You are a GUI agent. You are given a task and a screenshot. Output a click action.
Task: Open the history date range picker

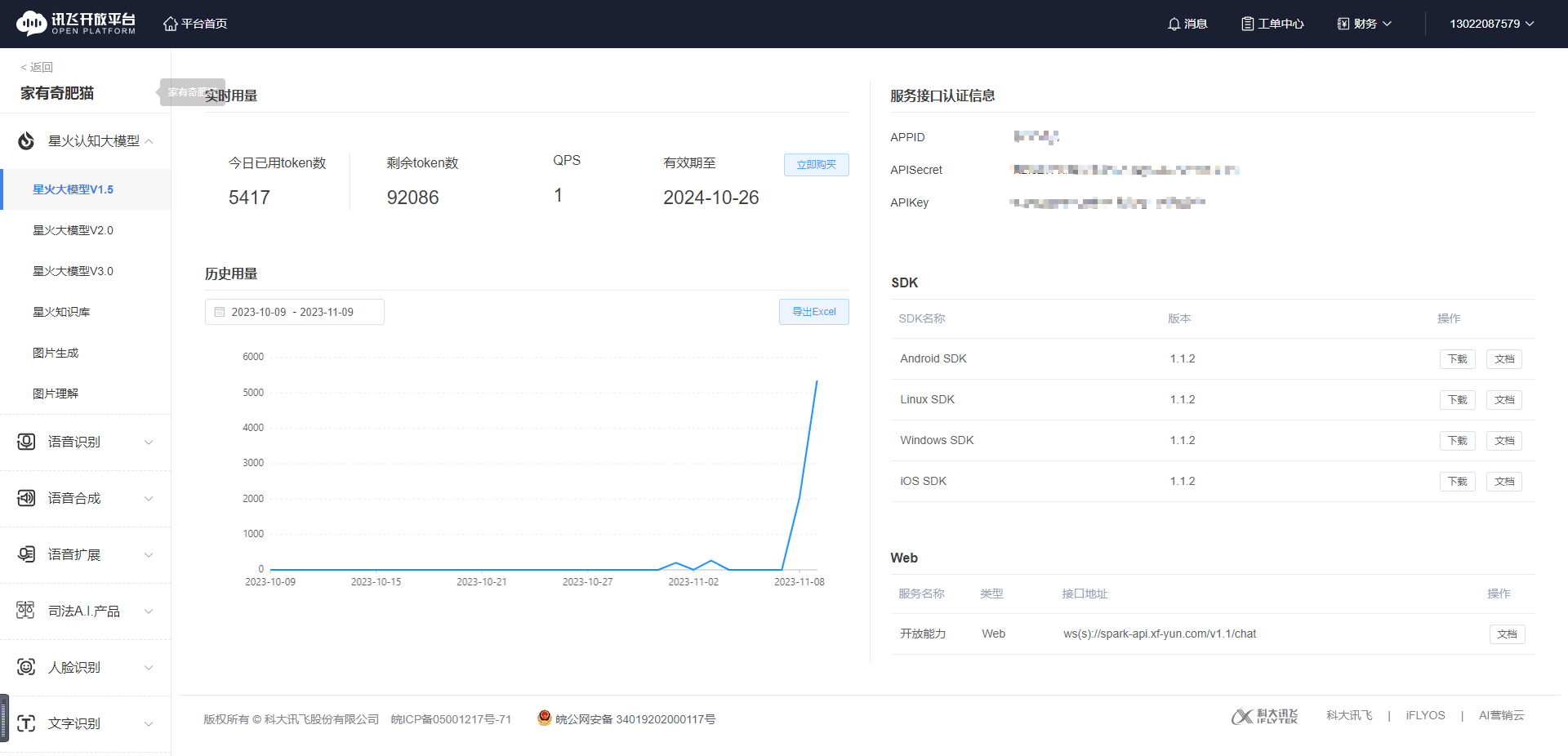click(294, 312)
